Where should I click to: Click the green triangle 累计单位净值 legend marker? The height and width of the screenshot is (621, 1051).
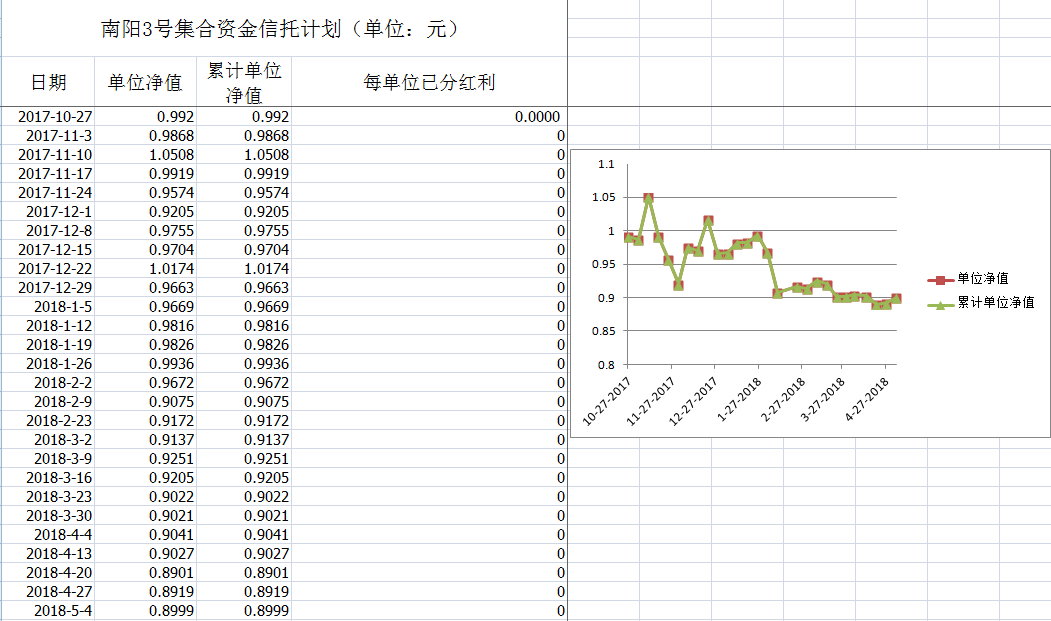click(941, 303)
